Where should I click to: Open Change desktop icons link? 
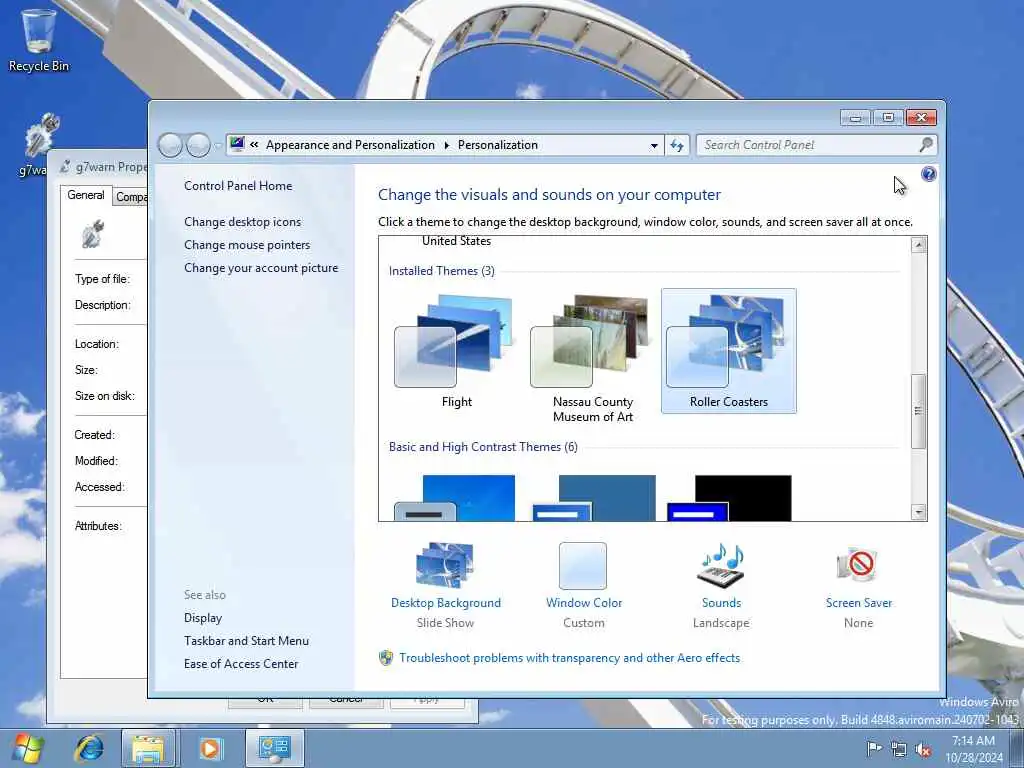click(x=242, y=222)
